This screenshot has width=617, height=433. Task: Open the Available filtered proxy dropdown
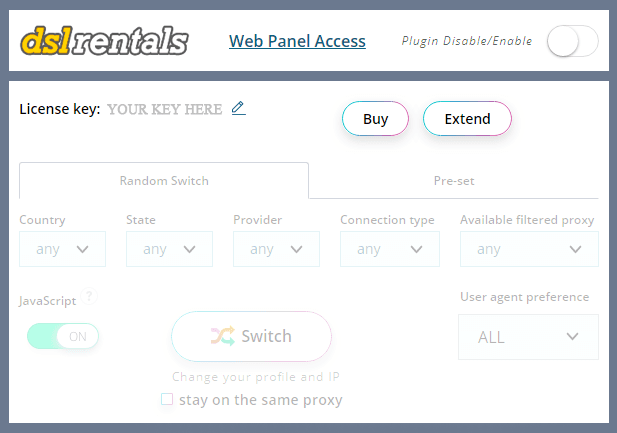coord(529,249)
